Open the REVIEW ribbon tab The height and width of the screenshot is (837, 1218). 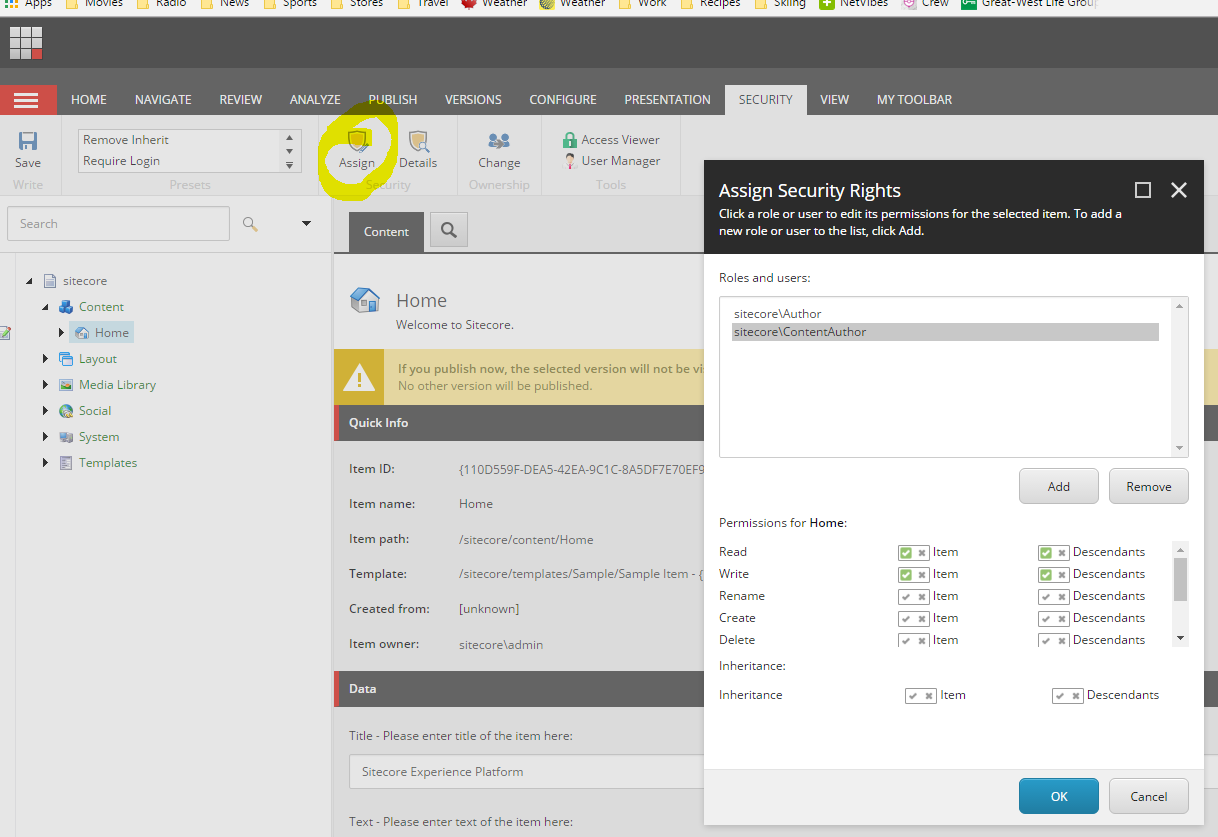(x=241, y=100)
